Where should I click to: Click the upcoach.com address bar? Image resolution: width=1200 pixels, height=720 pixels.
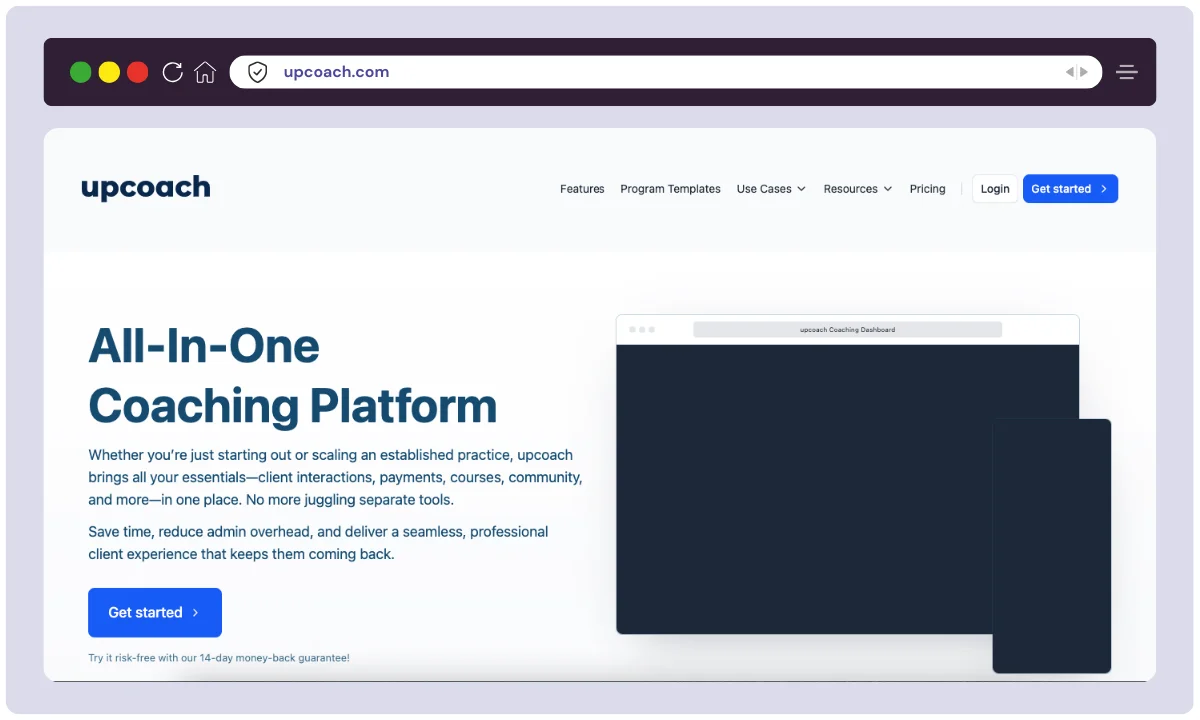pos(666,72)
